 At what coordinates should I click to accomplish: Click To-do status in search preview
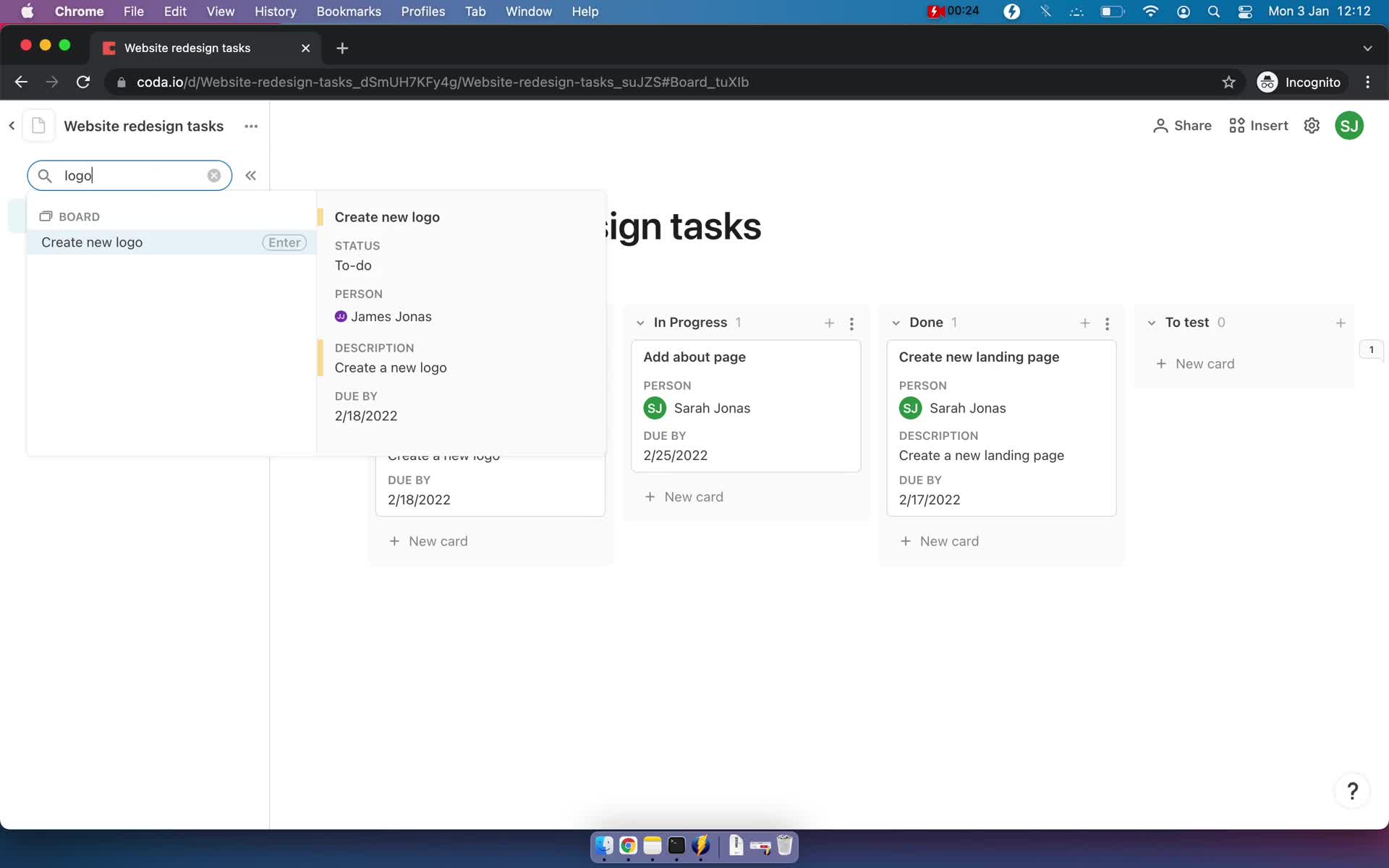tap(353, 265)
